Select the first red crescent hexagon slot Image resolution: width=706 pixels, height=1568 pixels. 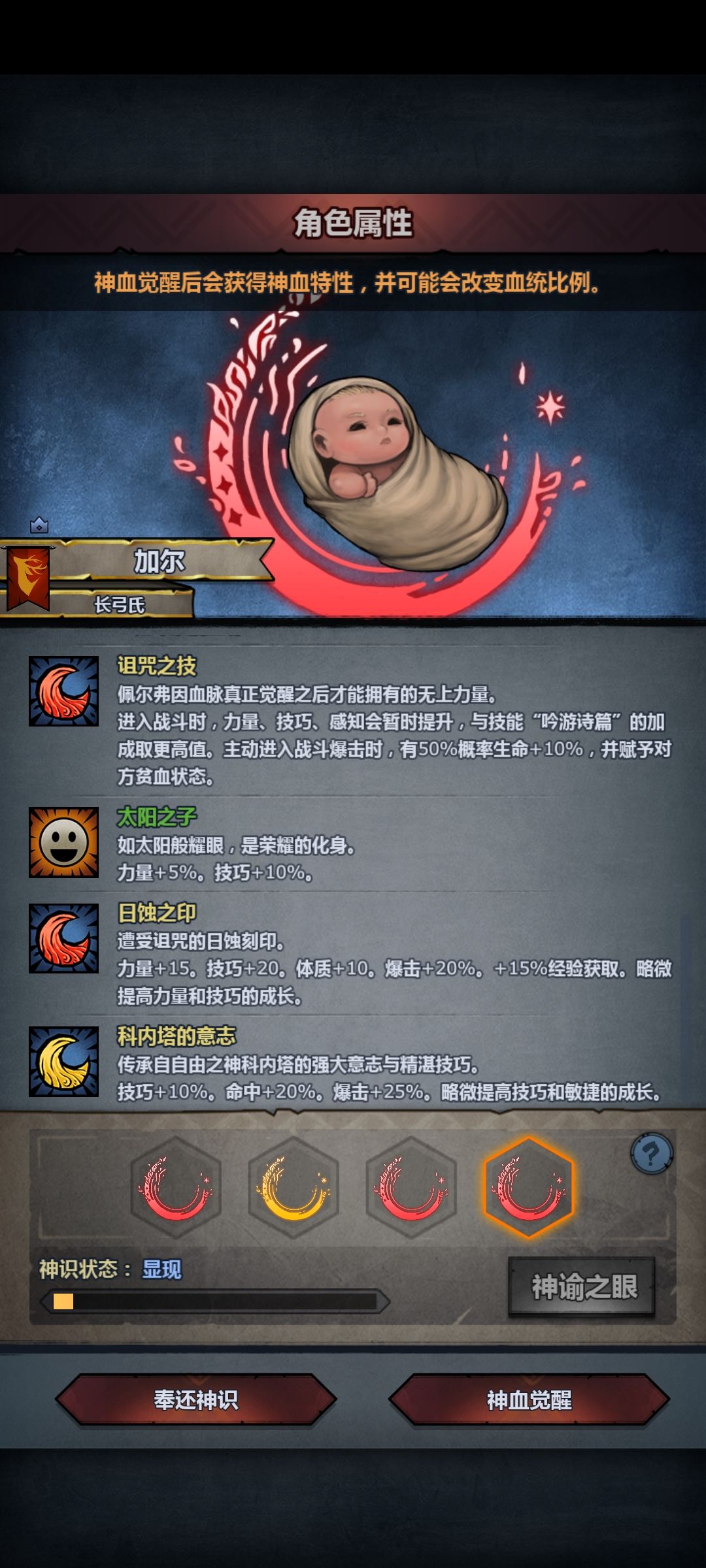coord(175,1188)
